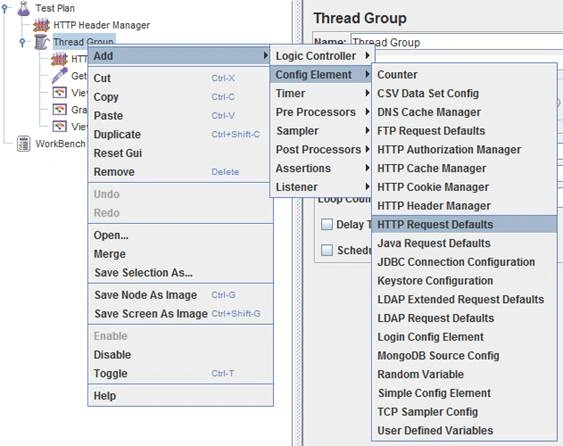The width and height of the screenshot is (563, 446).
Task: Click Reset Gui menu entry
Action: [x=180, y=153]
